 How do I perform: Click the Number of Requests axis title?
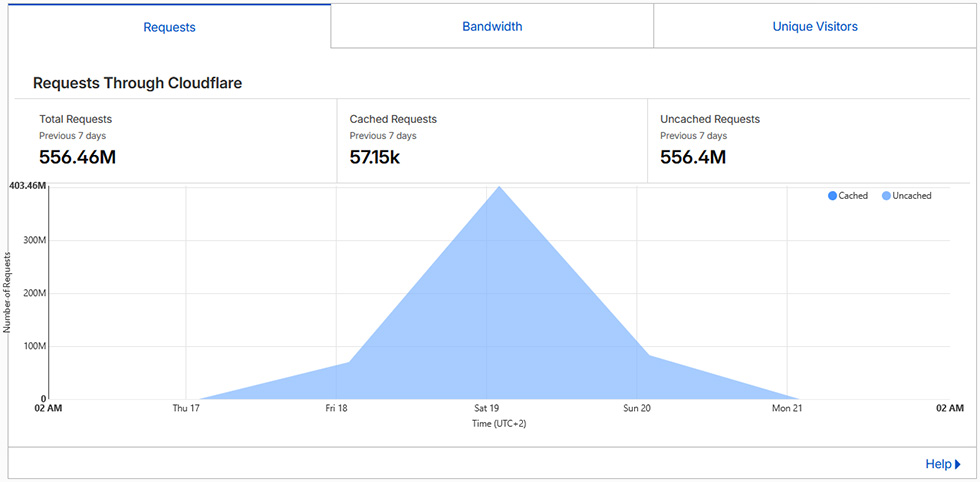point(7,292)
